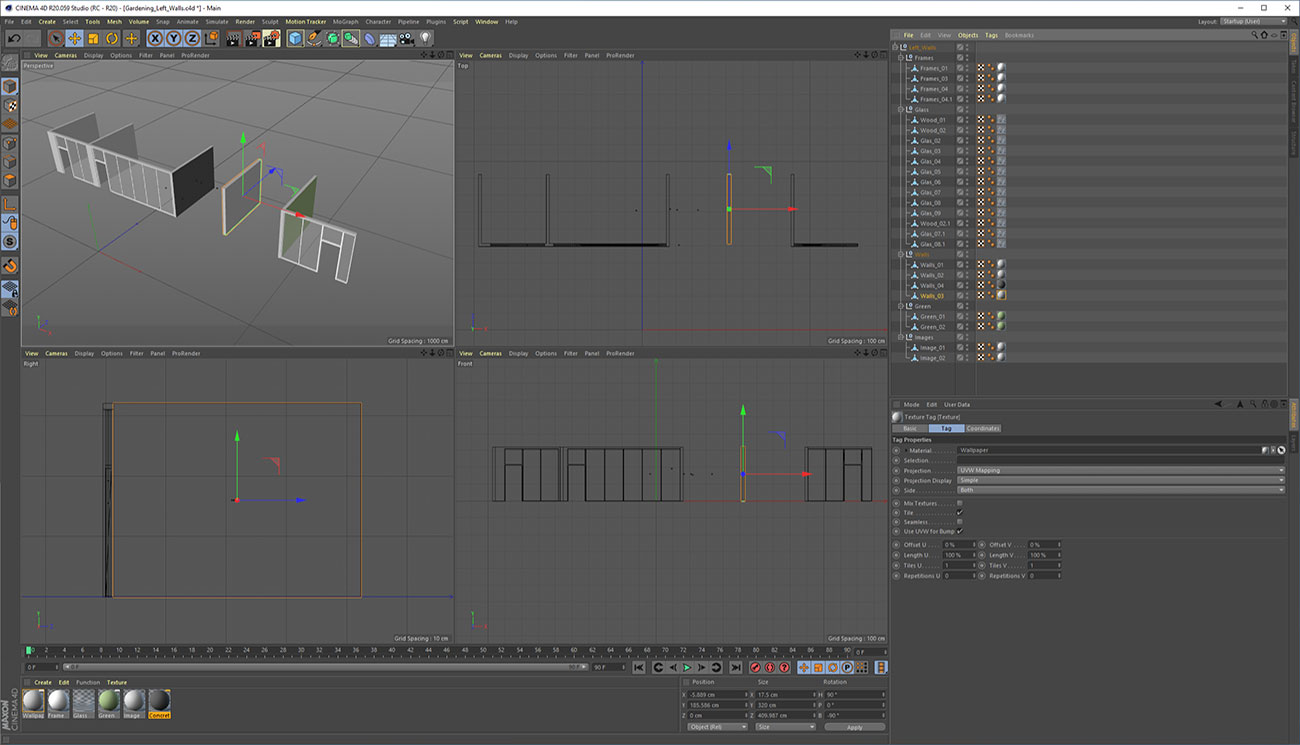Go to end of timeline
The image size is (1300, 745).
point(736,667)
